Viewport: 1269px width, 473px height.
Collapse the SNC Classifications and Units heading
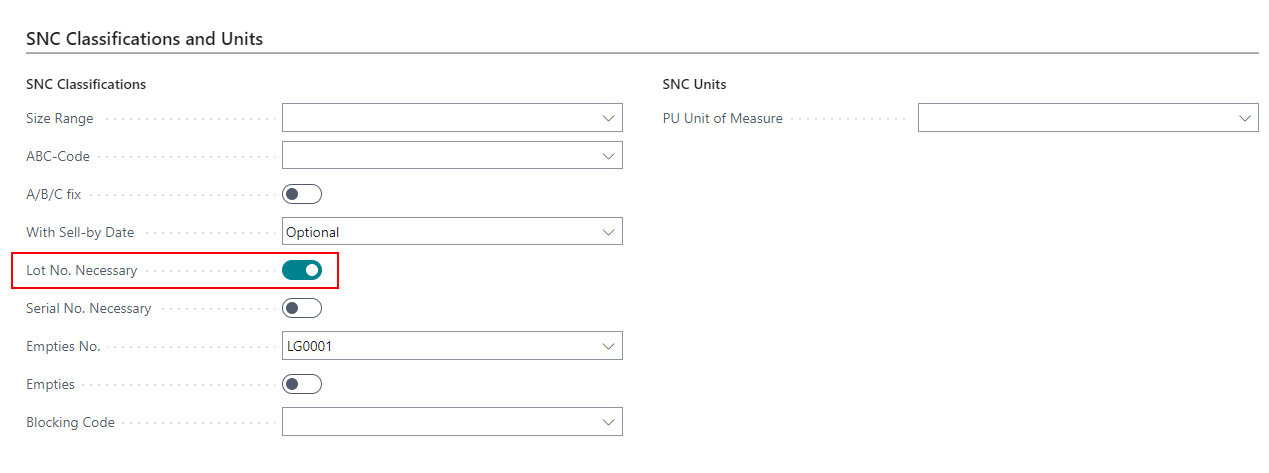coord(144,39)
